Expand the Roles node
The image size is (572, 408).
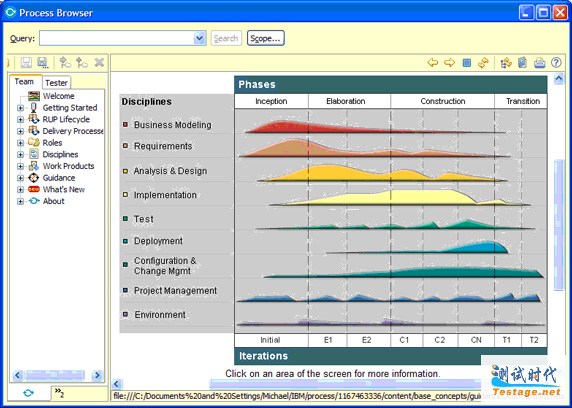[20, 143]
